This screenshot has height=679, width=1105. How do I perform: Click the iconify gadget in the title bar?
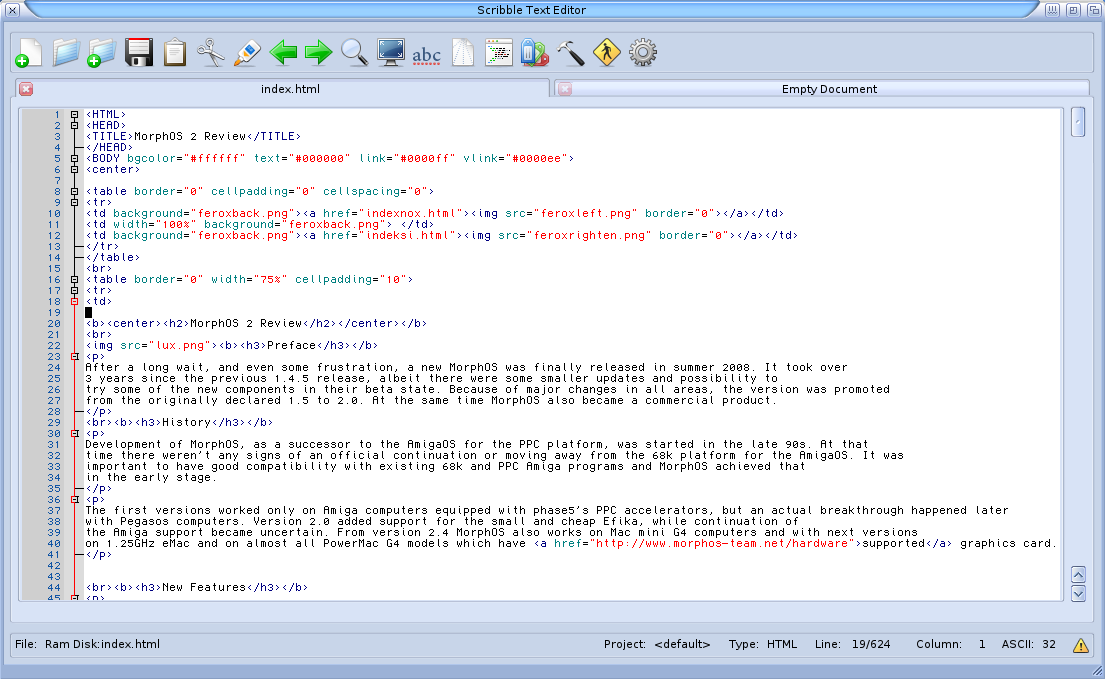1052,10
